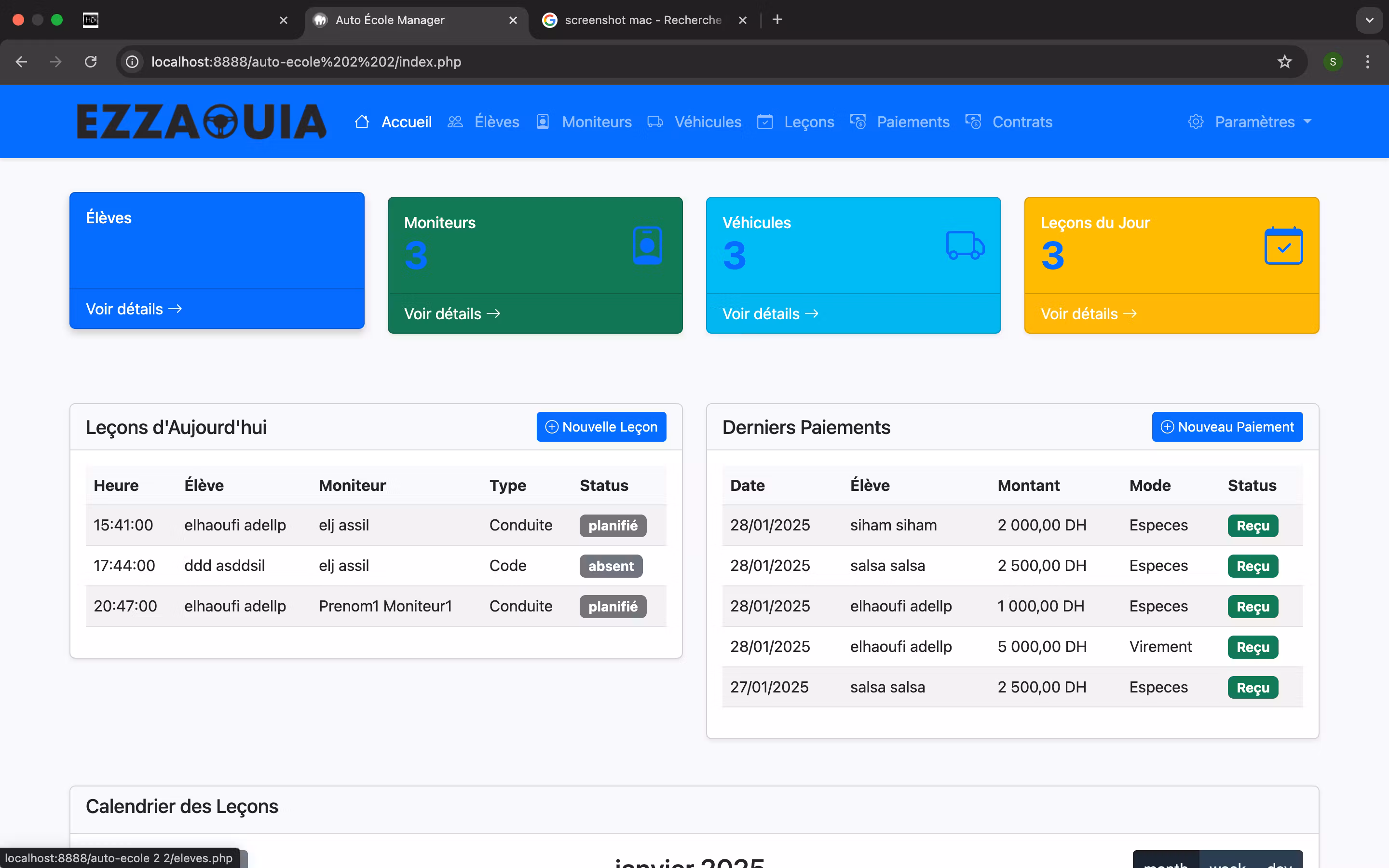1389x868 pixels.
Task: Click the Paramètres gear icon
Action: click(x=1196, y=122)
